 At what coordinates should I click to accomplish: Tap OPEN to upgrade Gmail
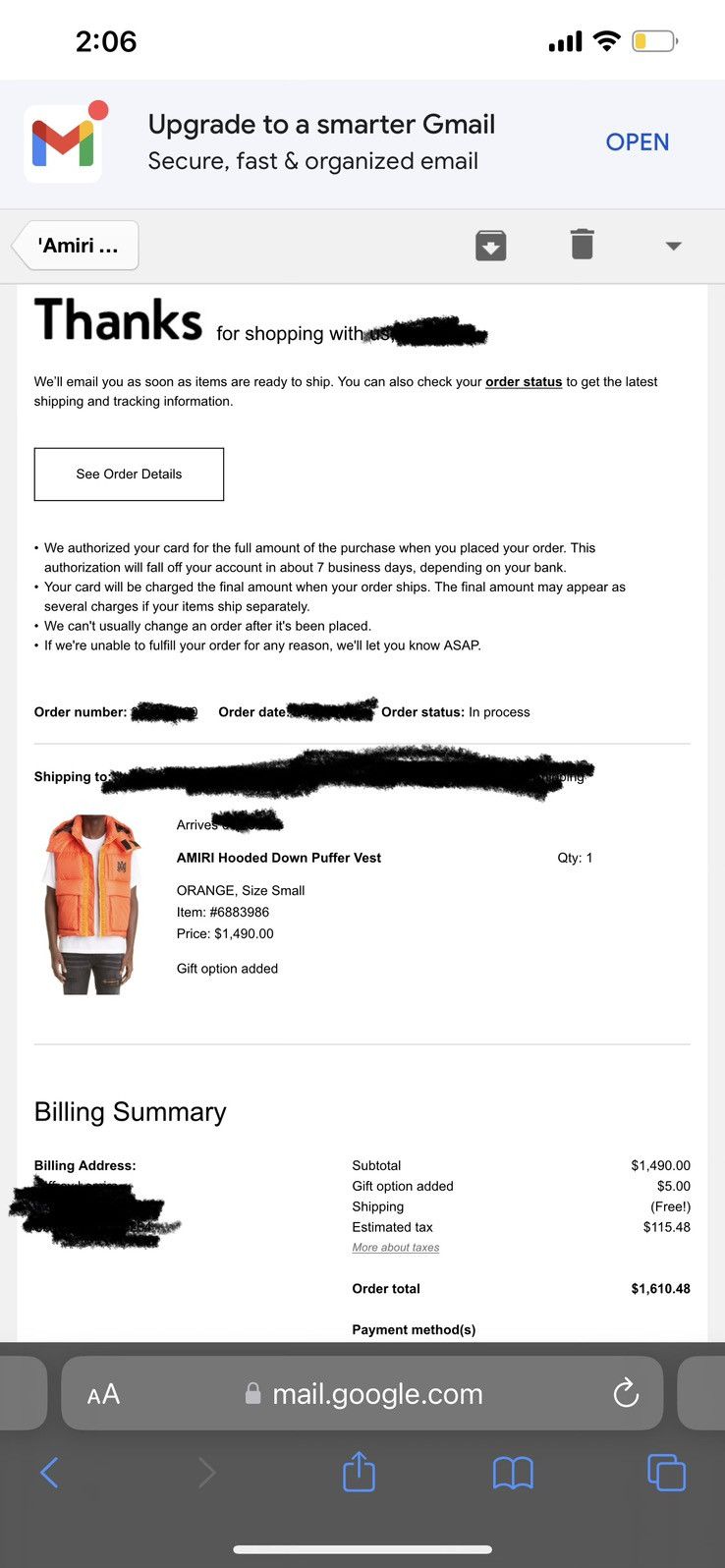coord(637,142)
